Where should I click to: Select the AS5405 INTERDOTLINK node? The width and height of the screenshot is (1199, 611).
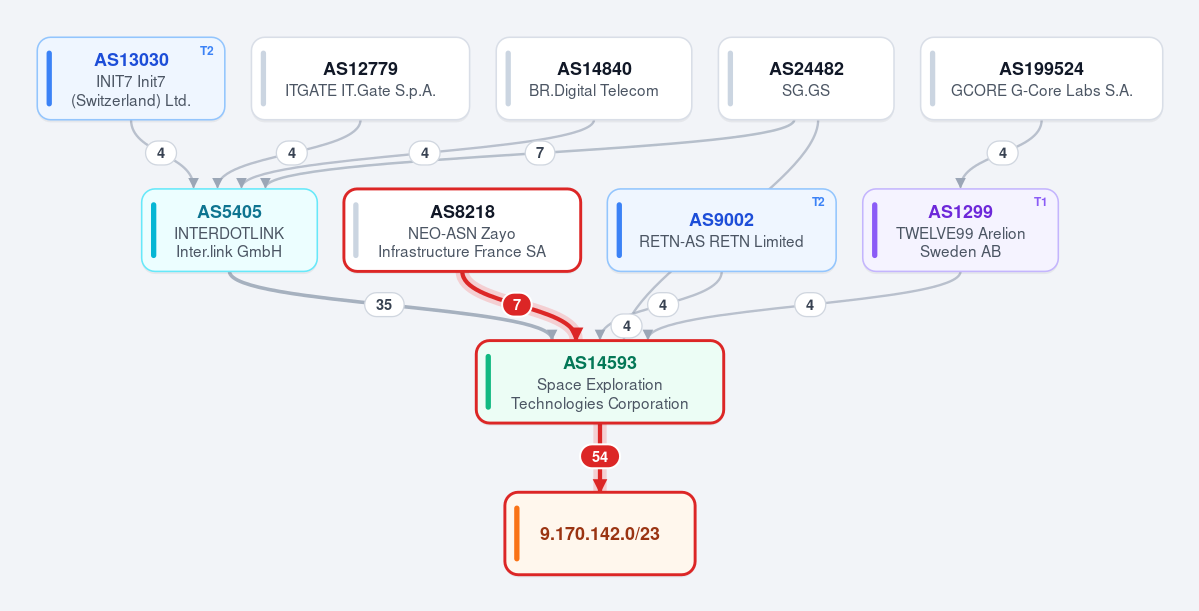pyautogui.click(x=229, y=230)
